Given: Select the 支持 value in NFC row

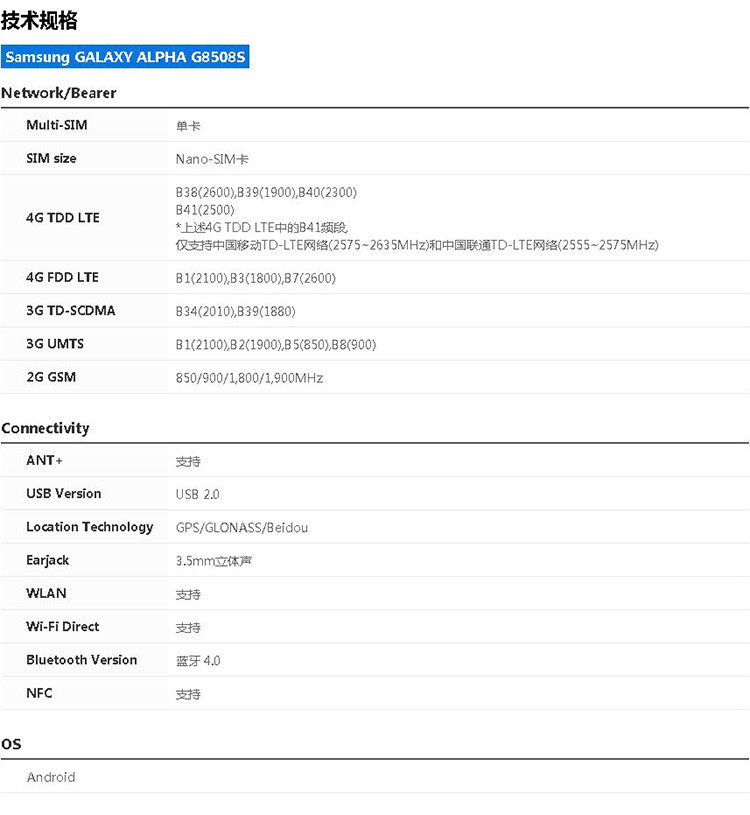Looking at the screenshot, I should pyautogui.click(x=188, y=694).
